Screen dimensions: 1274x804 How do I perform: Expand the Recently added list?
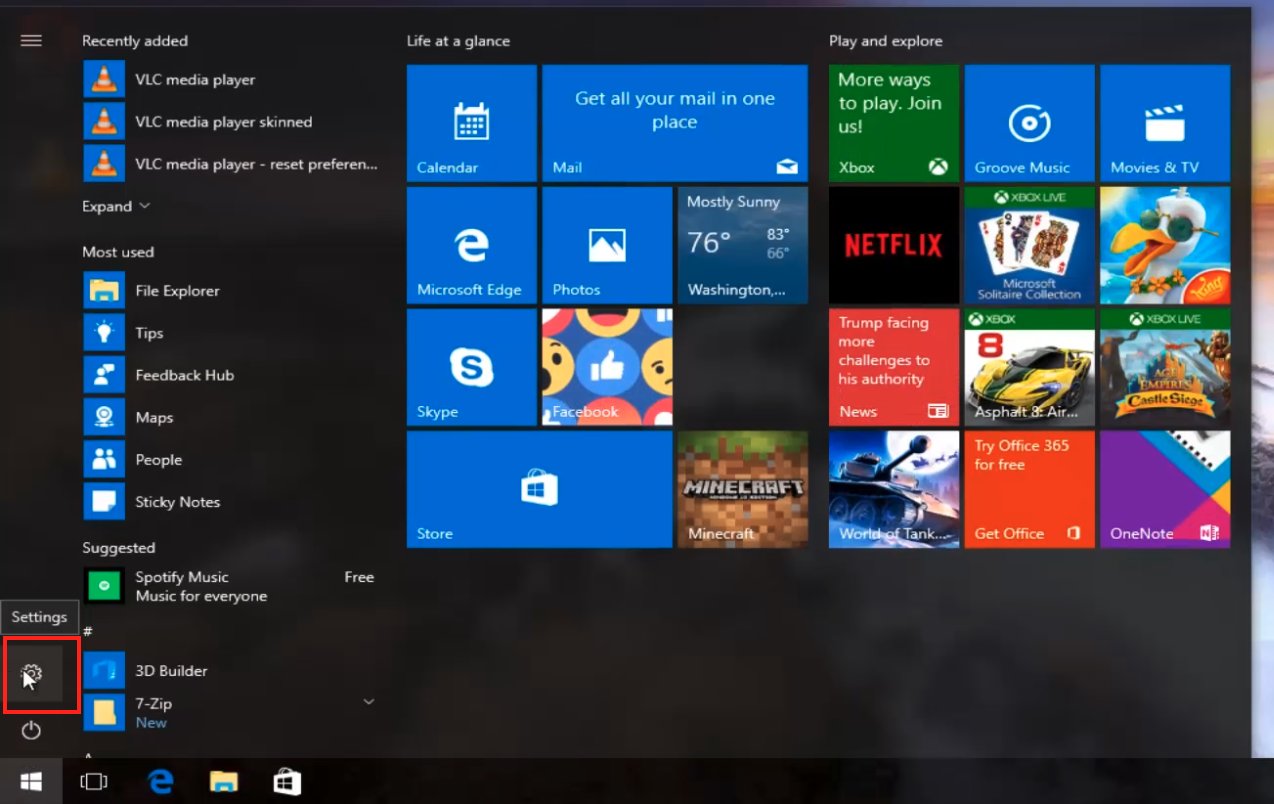pos(116,206)
